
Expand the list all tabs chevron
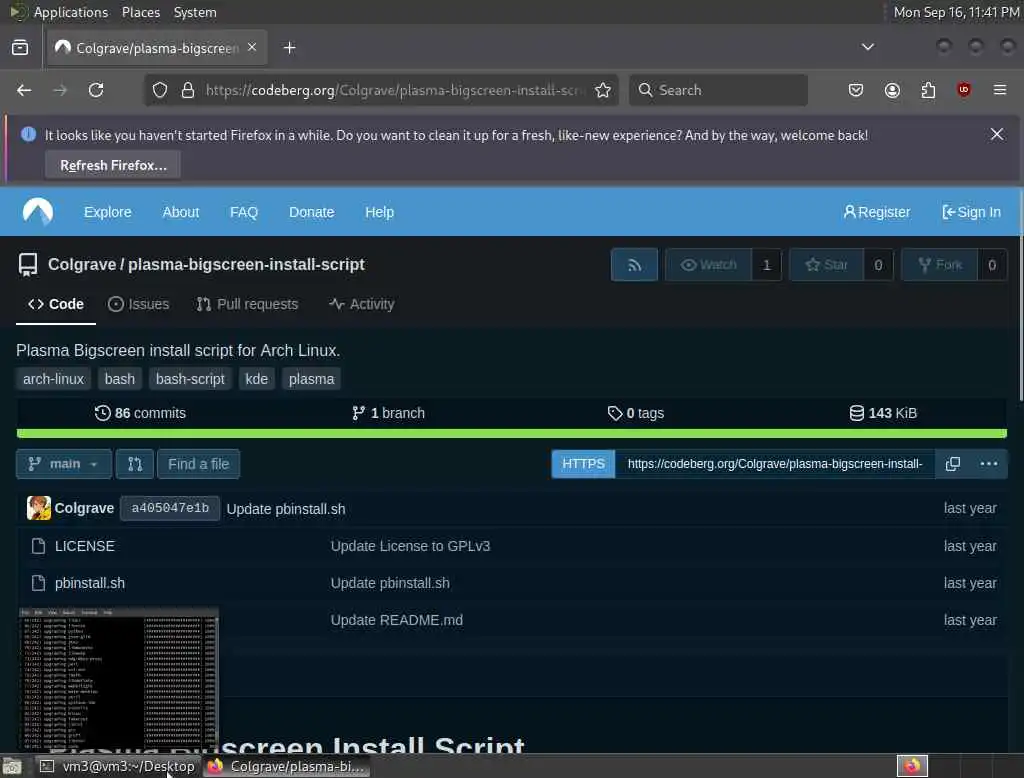[x=867, y=47]
